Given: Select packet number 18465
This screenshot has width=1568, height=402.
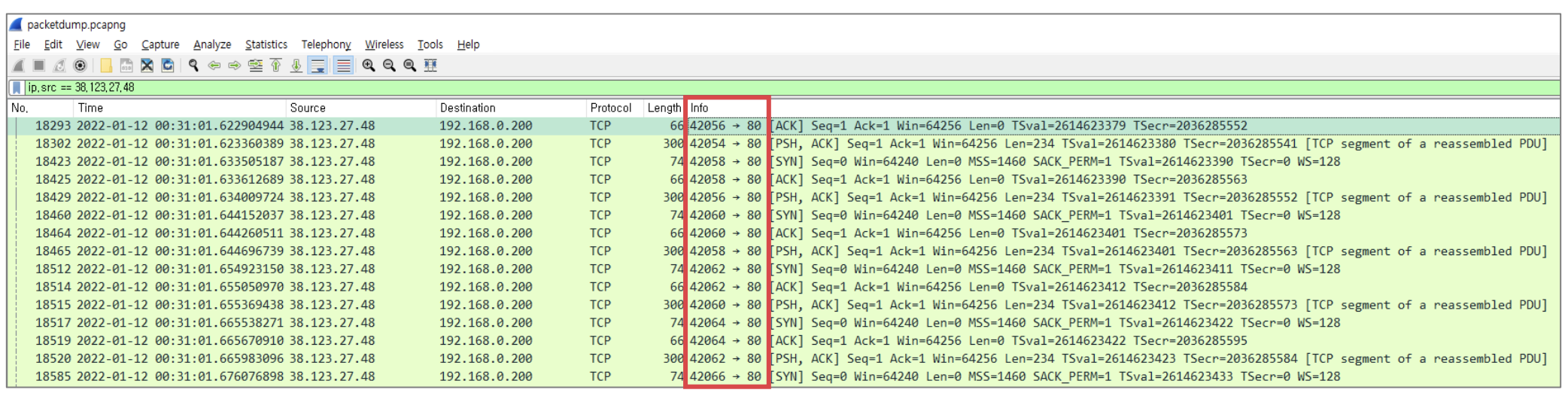Looking at the screenshot, I should point(784,251).
